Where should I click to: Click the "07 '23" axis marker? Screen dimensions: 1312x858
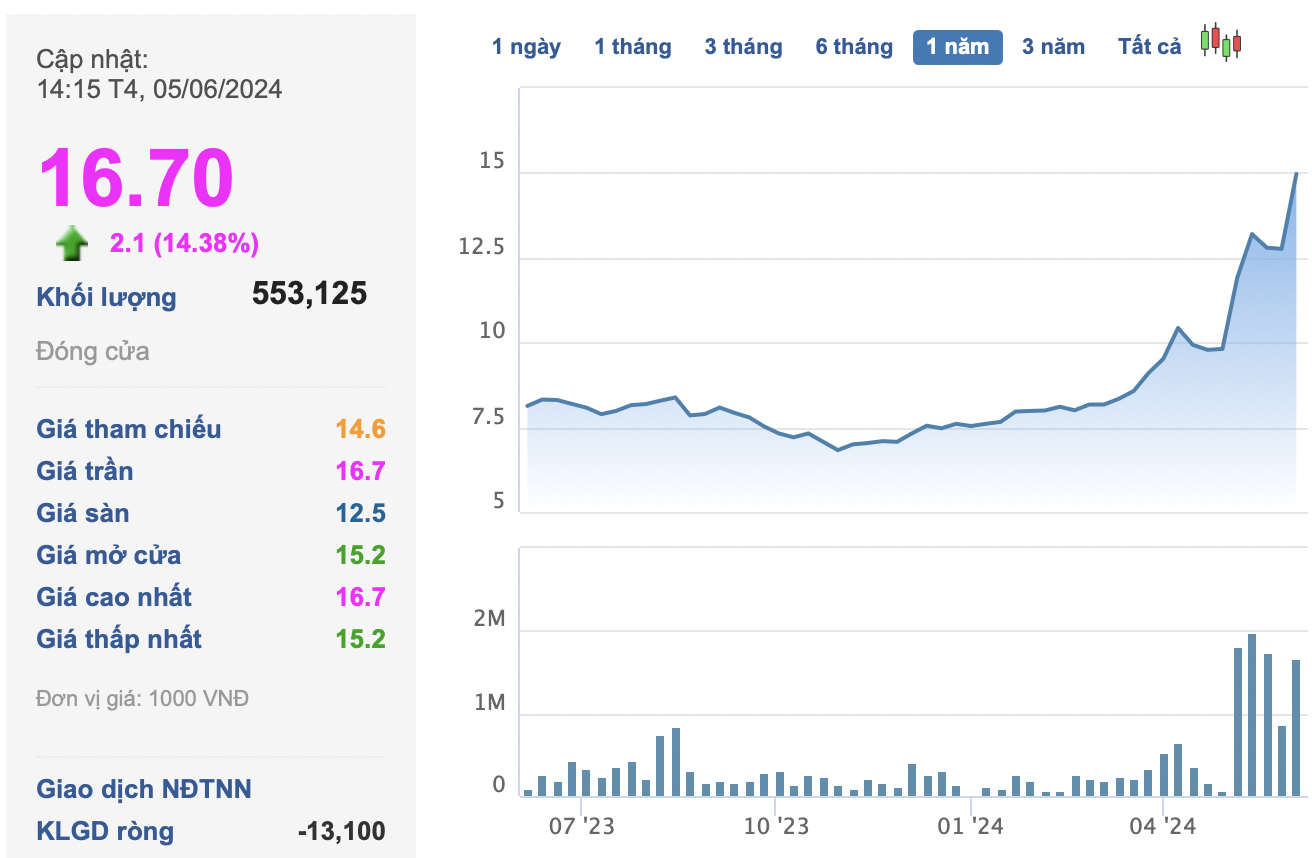(x=581, y=826)
